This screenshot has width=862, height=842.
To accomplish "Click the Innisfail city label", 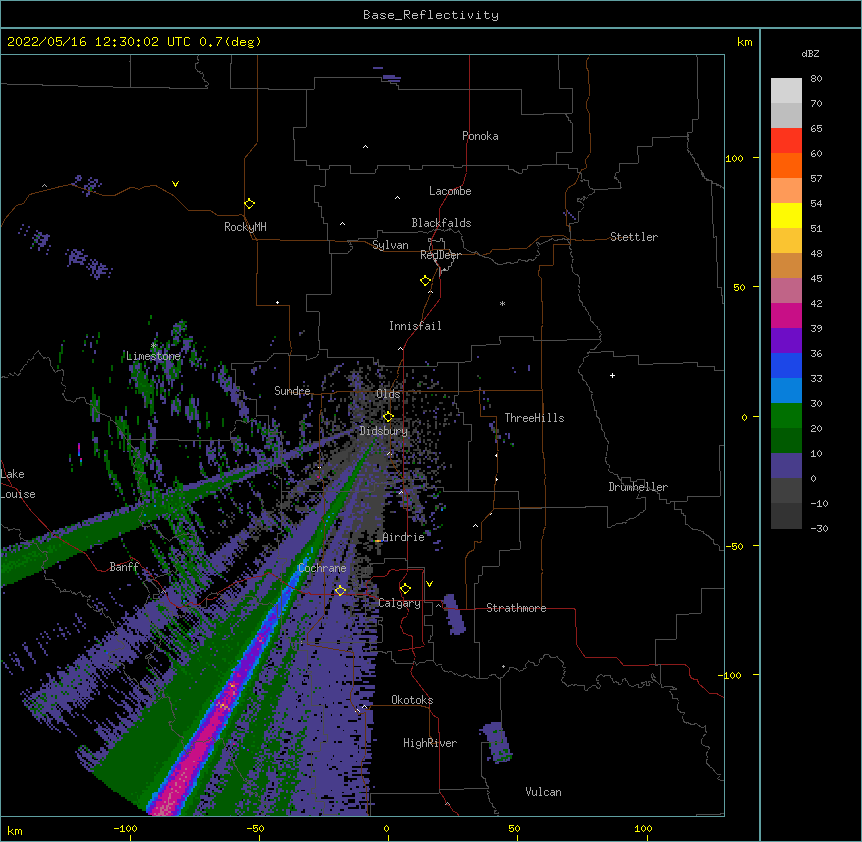I will click(x=415, y=326).
